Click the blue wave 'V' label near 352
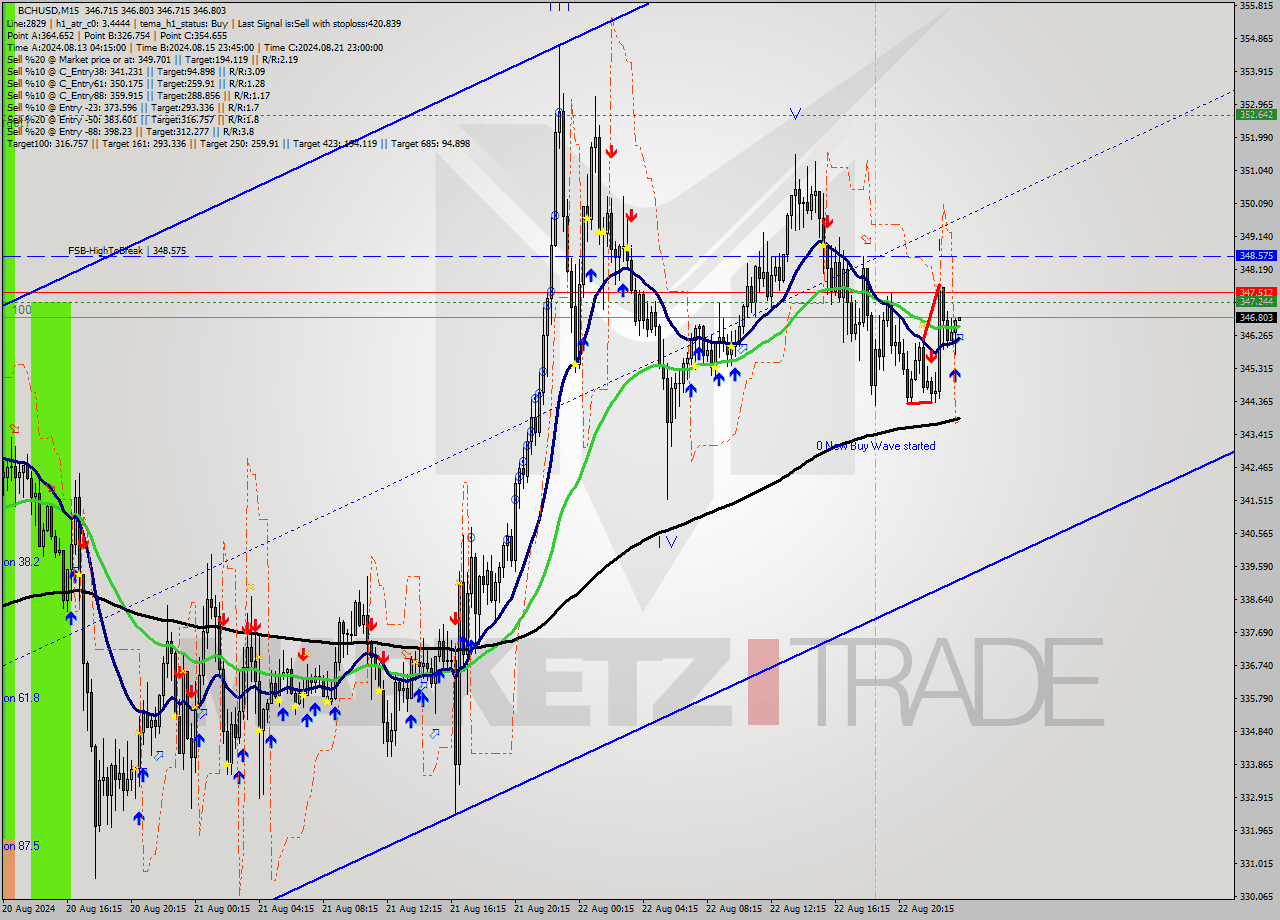 pos(795,114)
